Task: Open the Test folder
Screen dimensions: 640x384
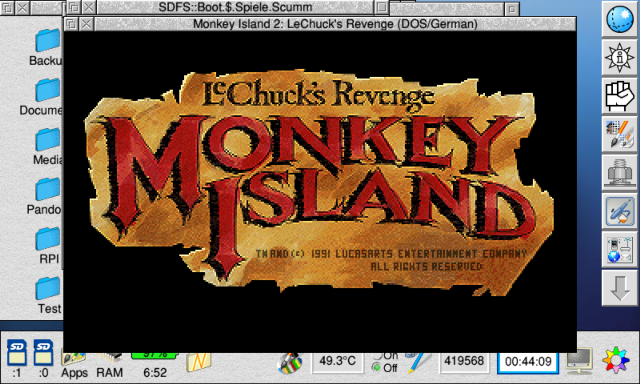Action: (x=49, y=295)
